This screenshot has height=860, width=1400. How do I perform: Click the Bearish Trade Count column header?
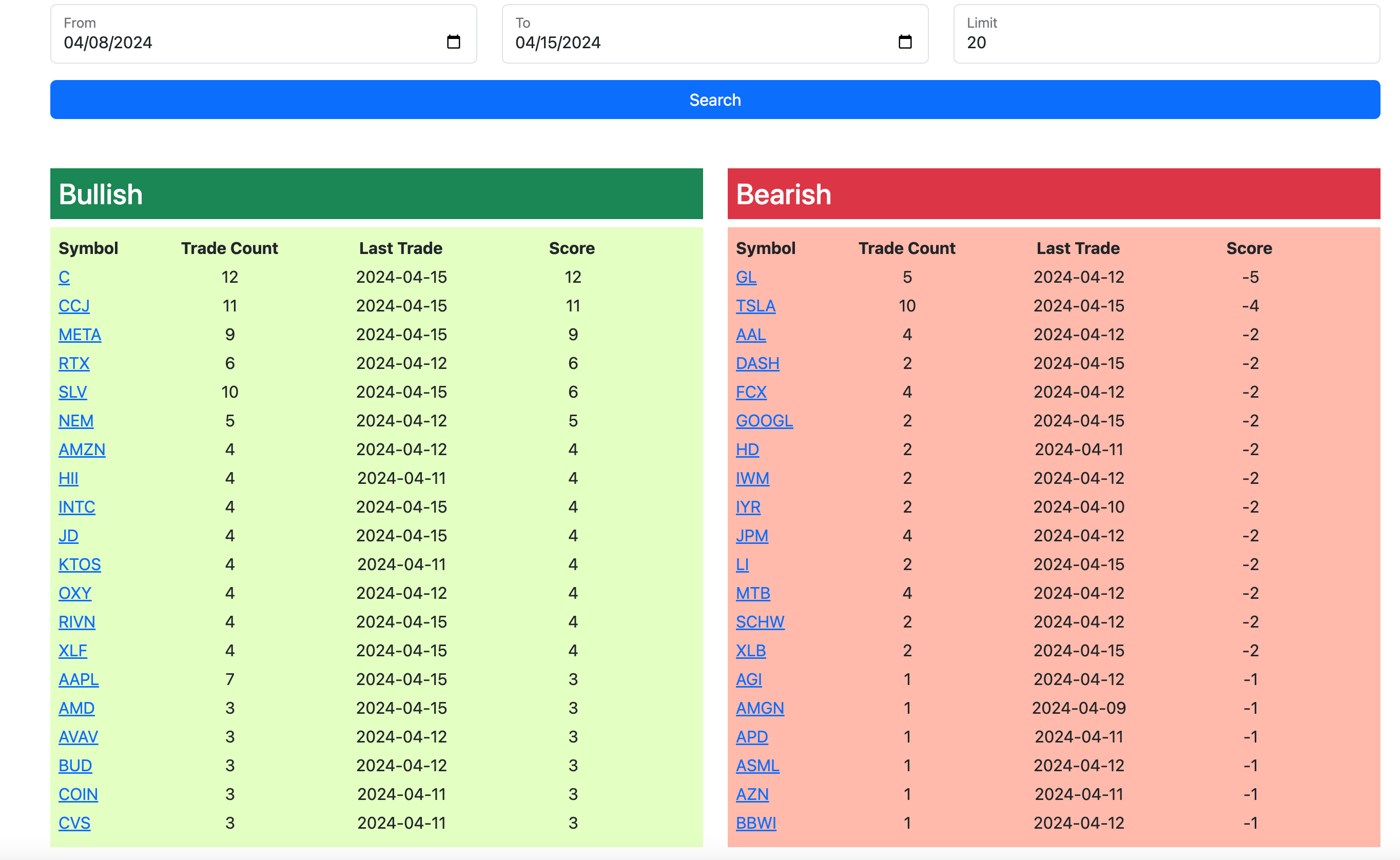pyautogui.click(x=907, y=248)
